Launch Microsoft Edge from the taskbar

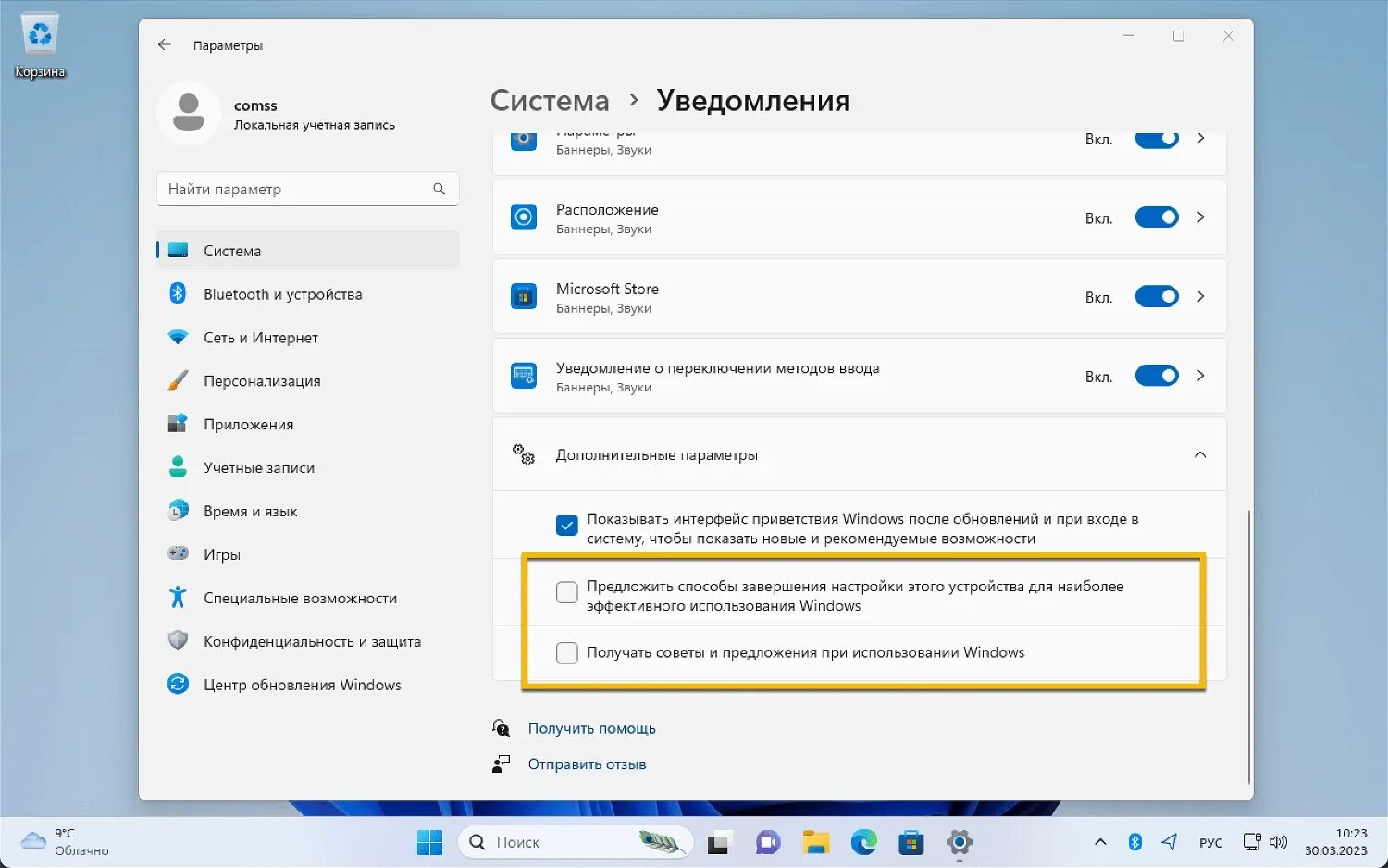coord(864,842)
